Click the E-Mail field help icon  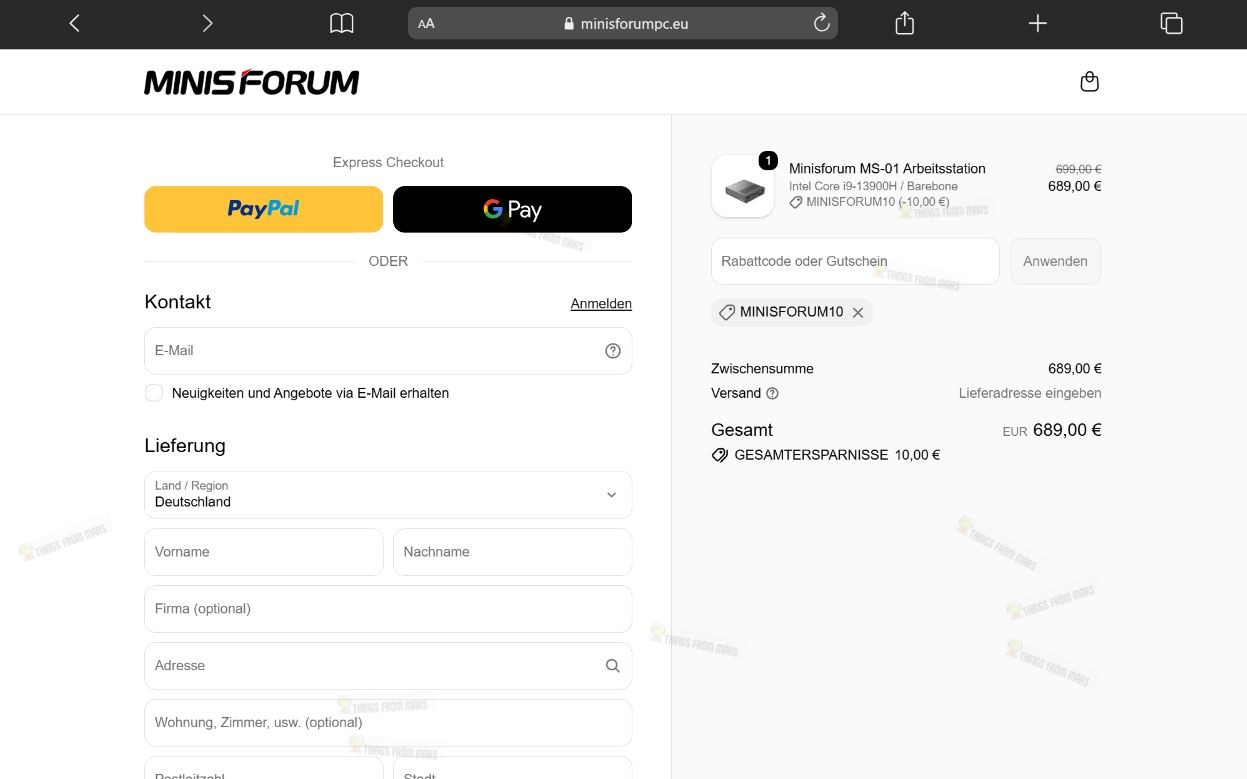[x=613, y=351]
